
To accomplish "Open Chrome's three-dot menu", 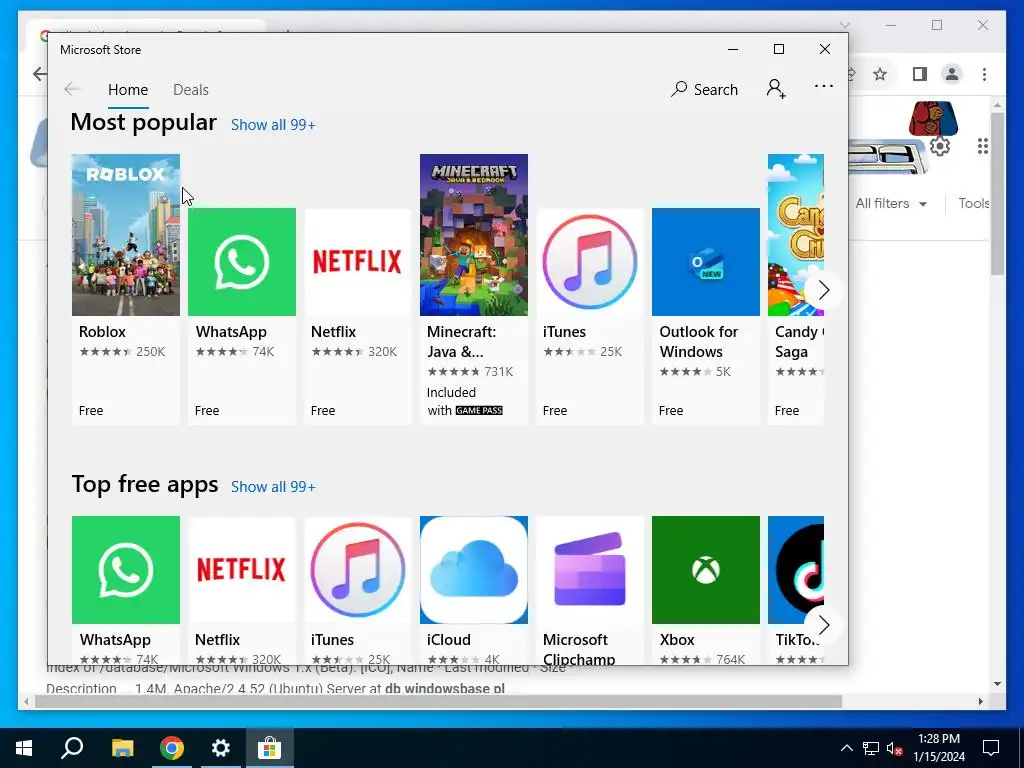I will coord(984,74).
